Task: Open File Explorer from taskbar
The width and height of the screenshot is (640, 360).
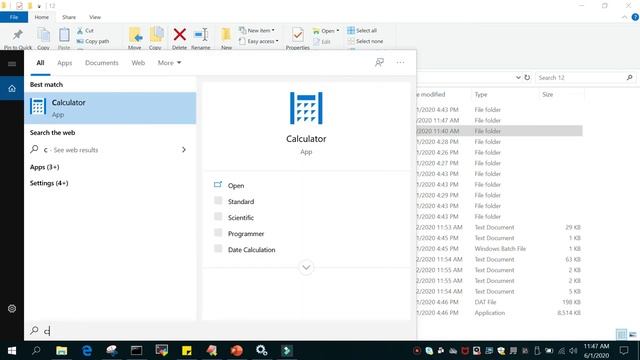Action: tap(62, 351)
